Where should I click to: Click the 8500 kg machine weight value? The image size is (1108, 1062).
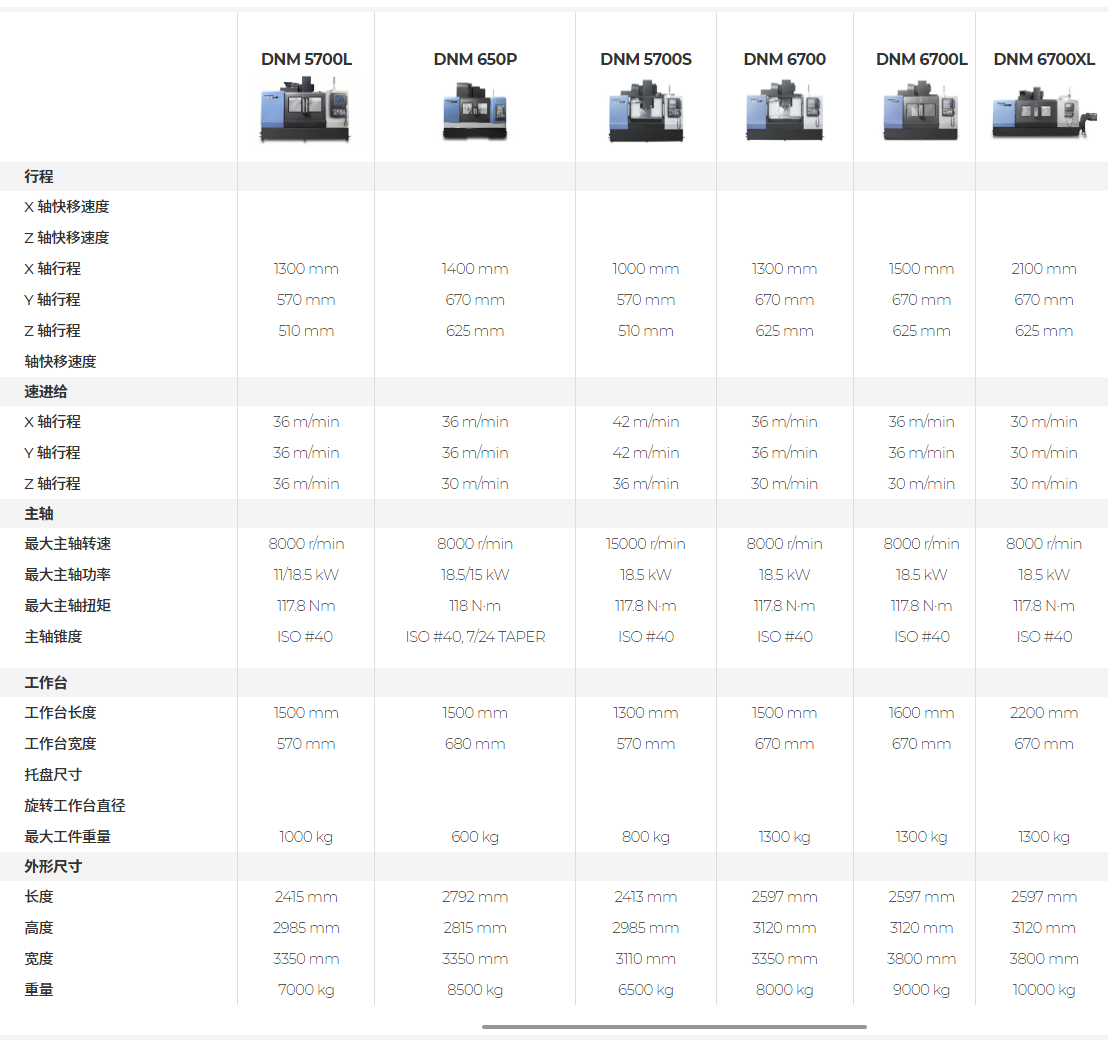[475, 991]
